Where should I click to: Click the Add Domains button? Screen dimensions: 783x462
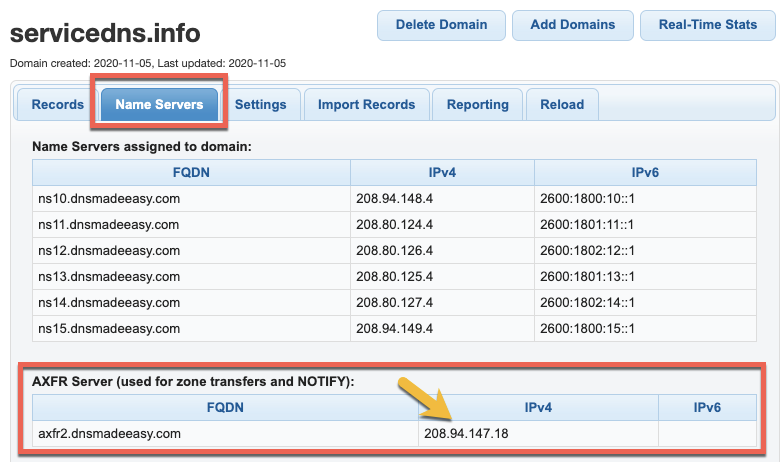(x=573, y=25)
